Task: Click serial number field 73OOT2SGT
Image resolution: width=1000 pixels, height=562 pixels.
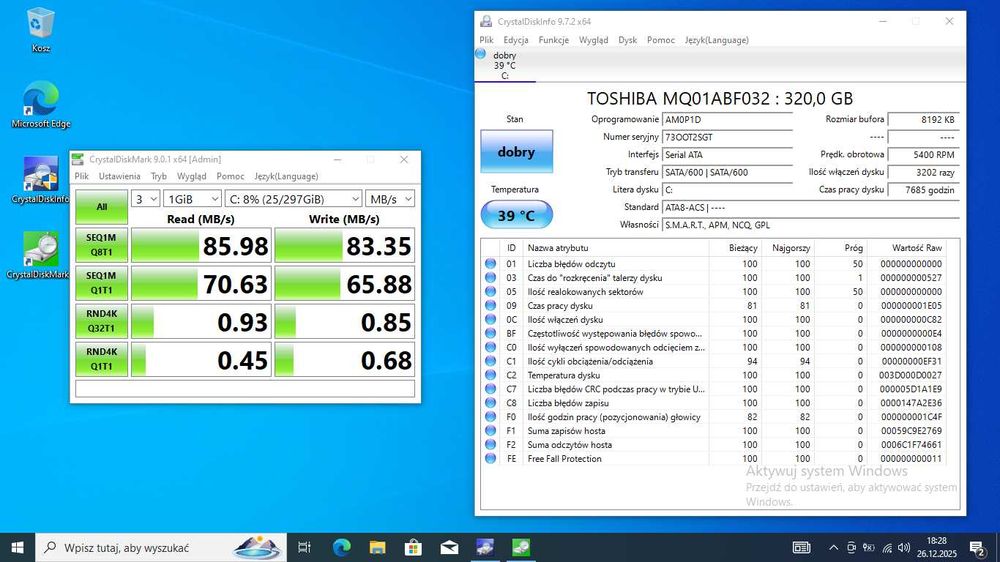Action: pos(727,137)
